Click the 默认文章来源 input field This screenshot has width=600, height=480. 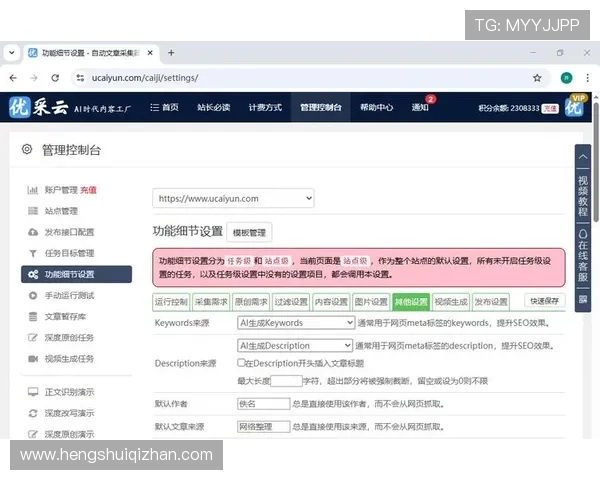tap(264, 426)
